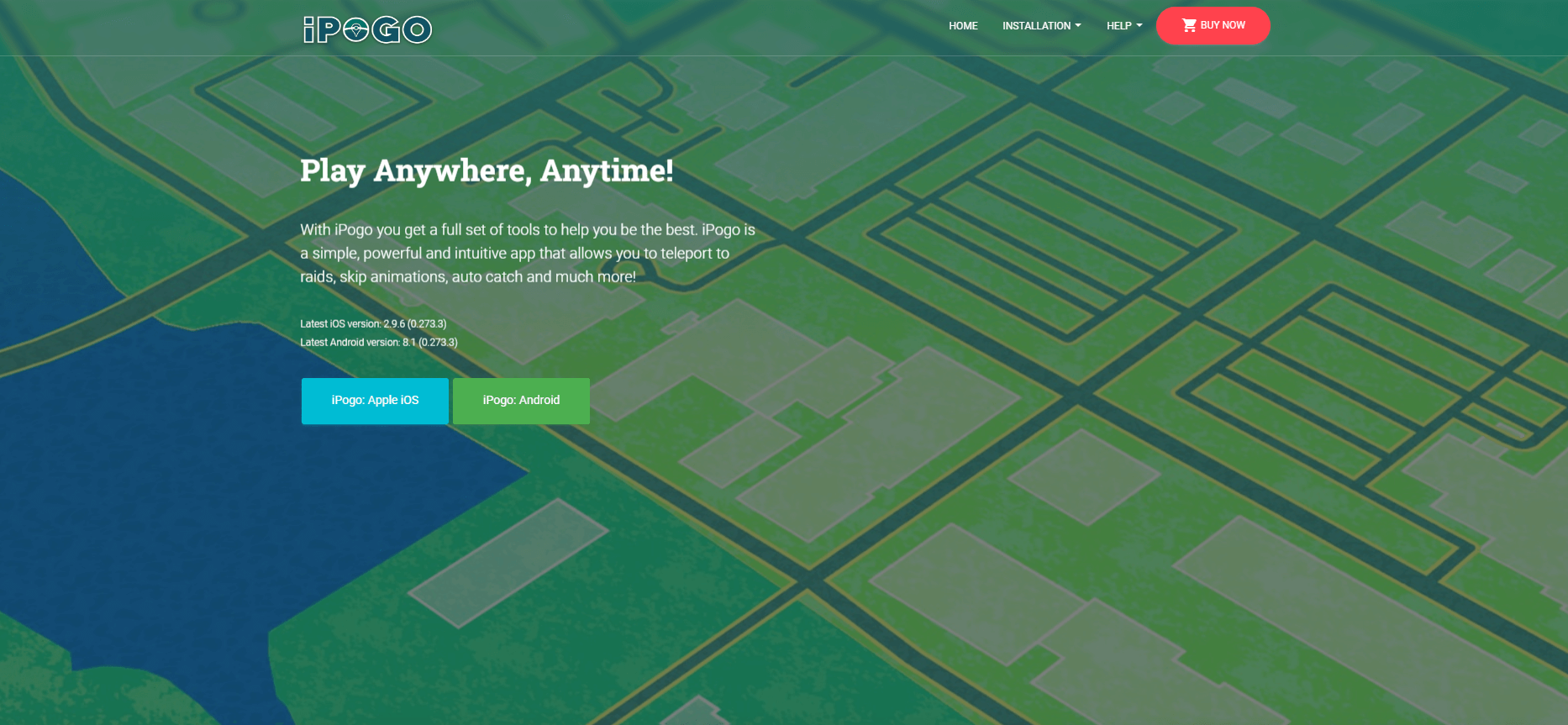Click the 'Latest iOS version: 2.9.6' text

373,323
